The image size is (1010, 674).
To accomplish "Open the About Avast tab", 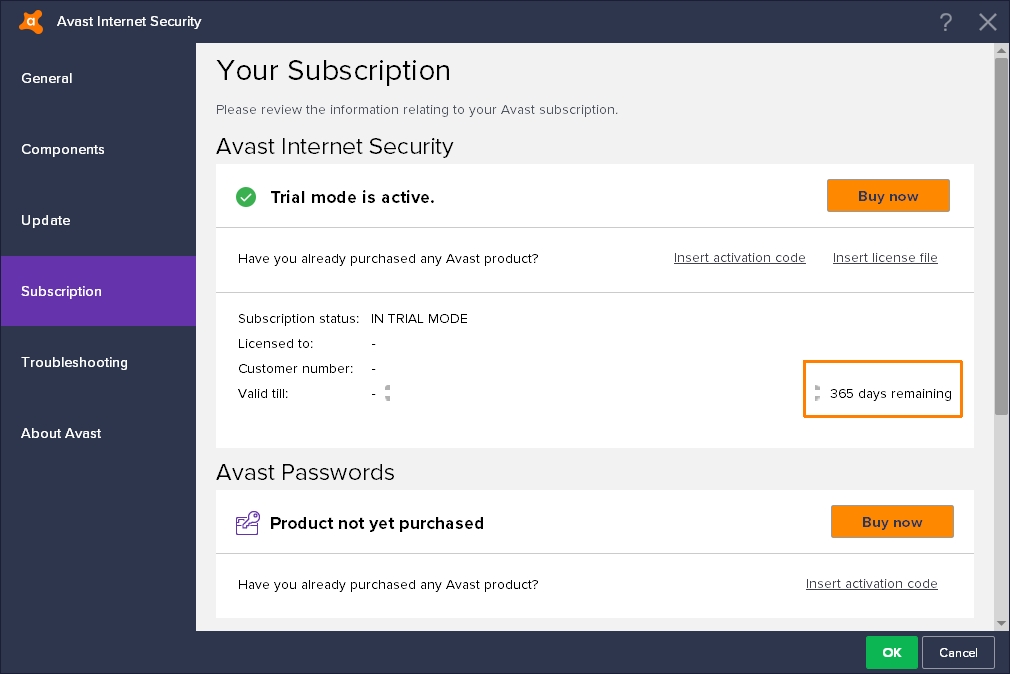I will (x=61, y=433).
